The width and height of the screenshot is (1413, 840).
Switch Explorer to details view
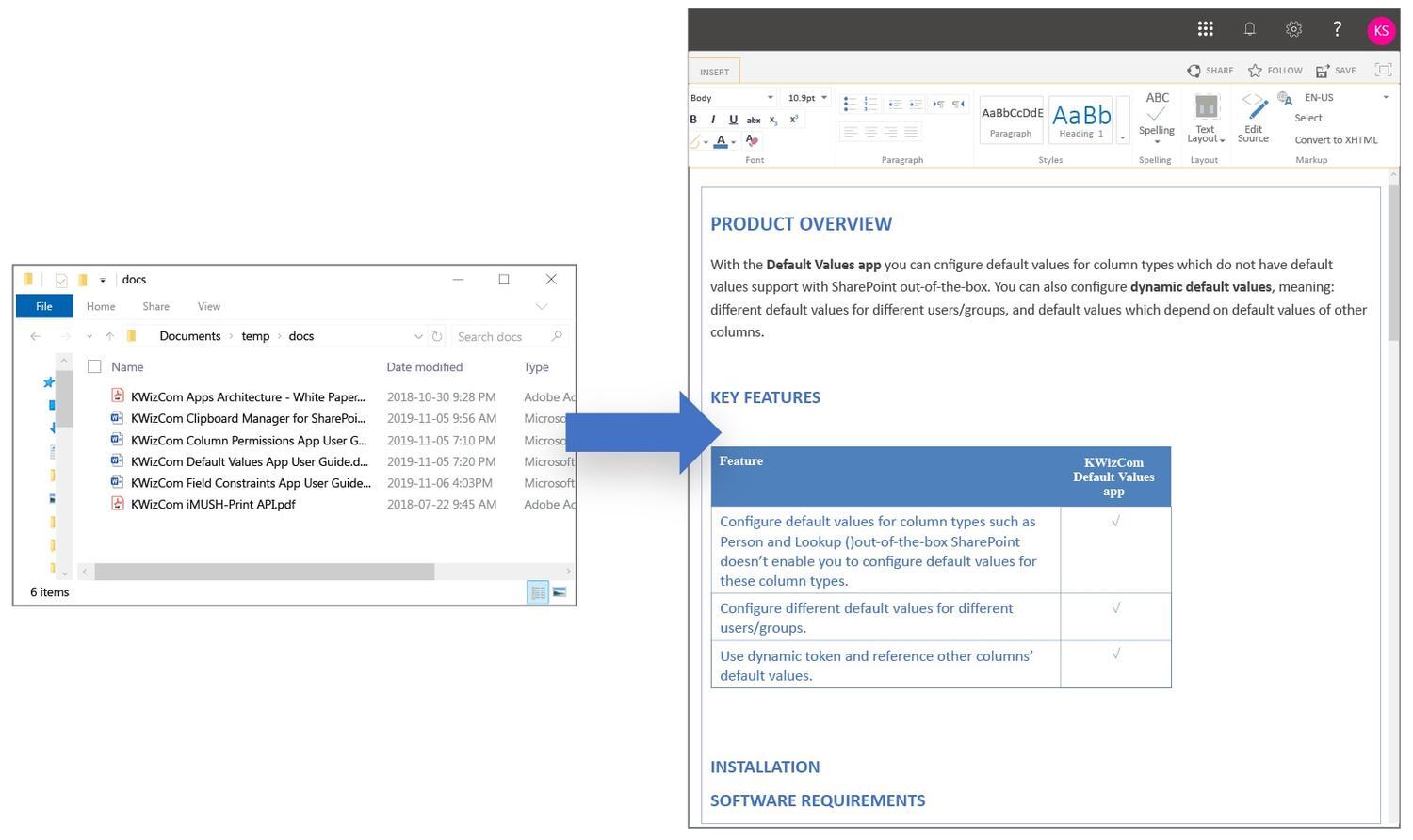[x=537, y=592]
